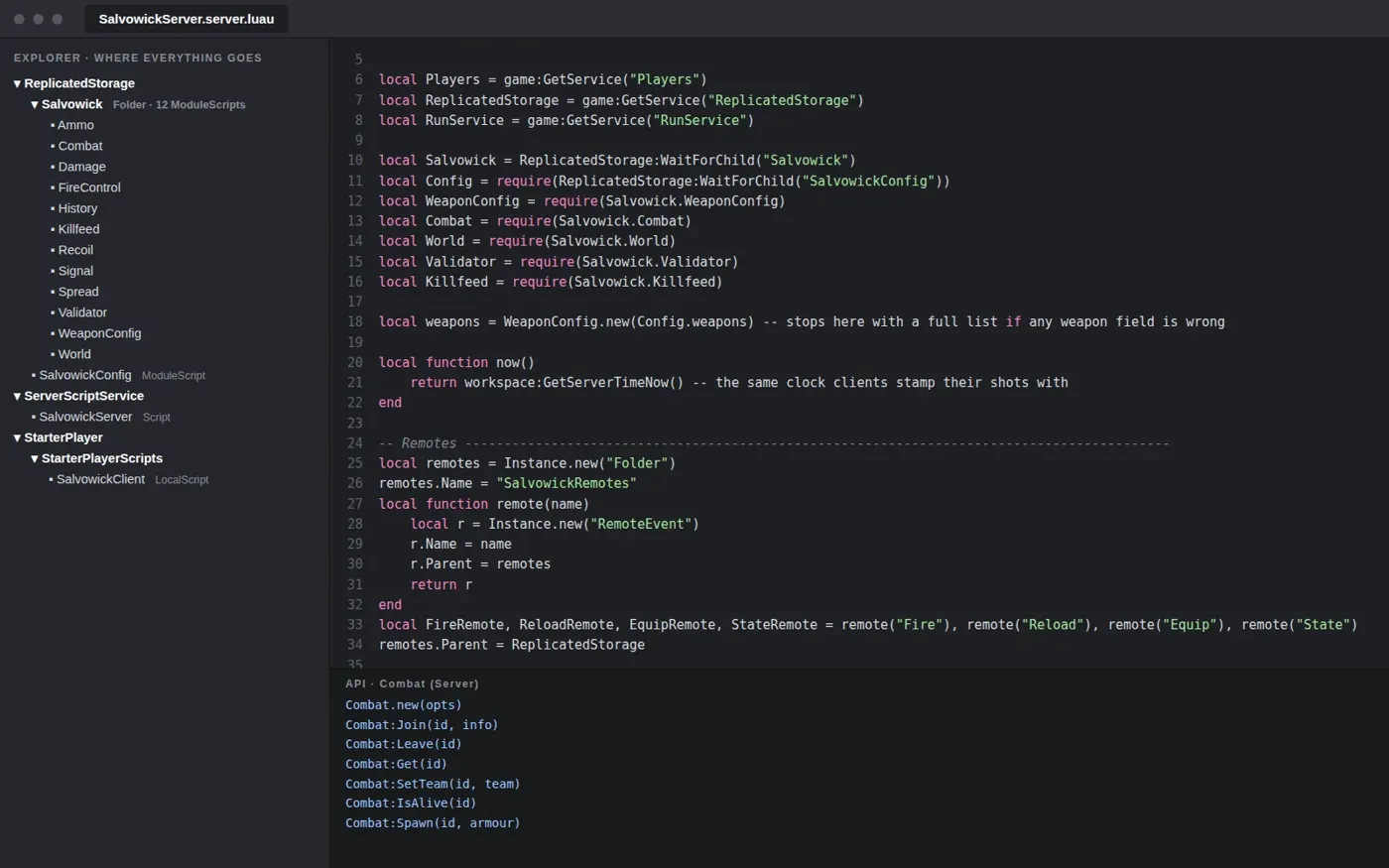Click Combat.new(opts) in the API panel

click(x=403, y=705)
